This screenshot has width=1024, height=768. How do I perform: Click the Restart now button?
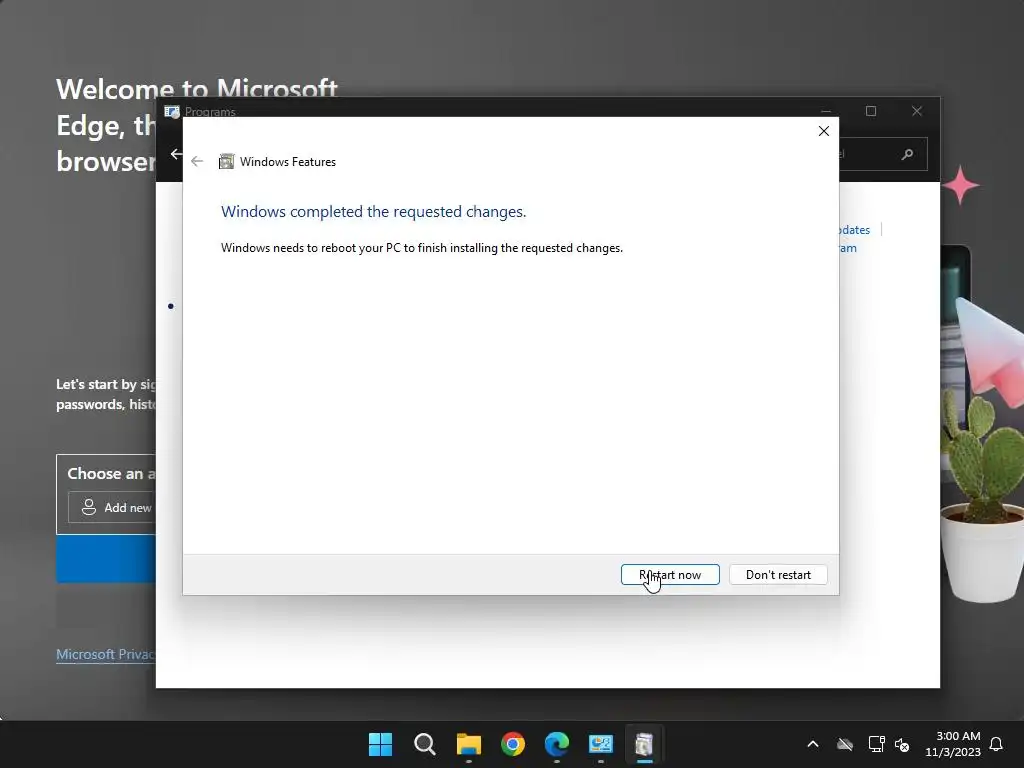click(x=670, y=575)
